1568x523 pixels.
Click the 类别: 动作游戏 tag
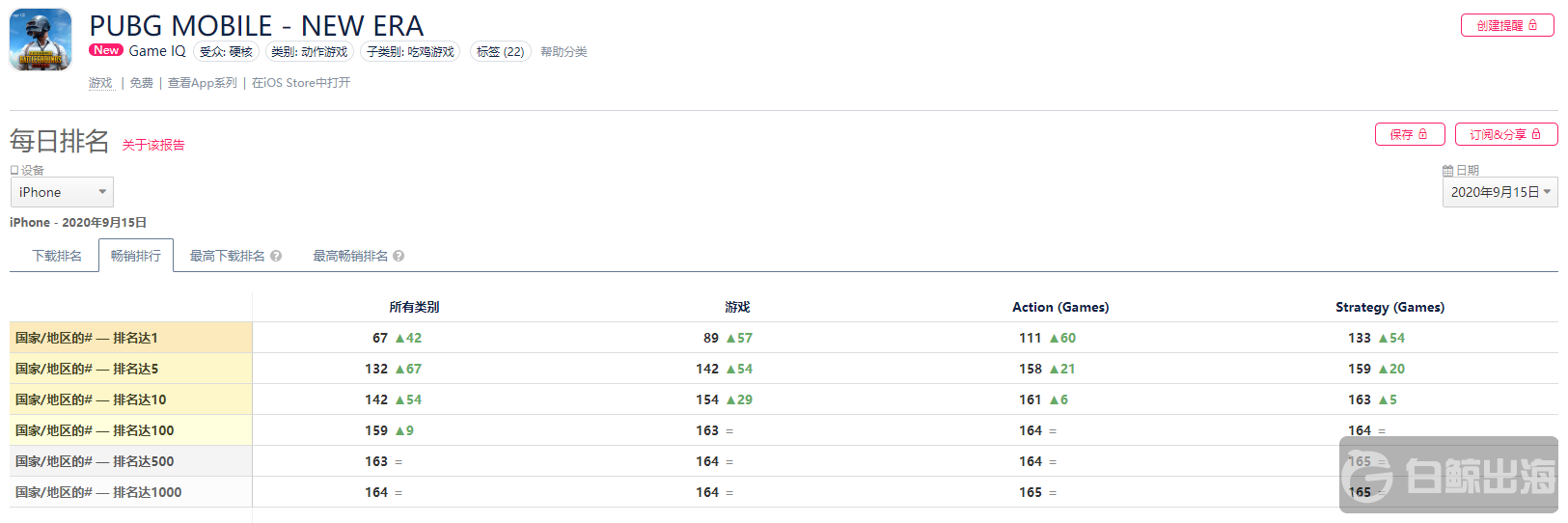coord(309,52)
